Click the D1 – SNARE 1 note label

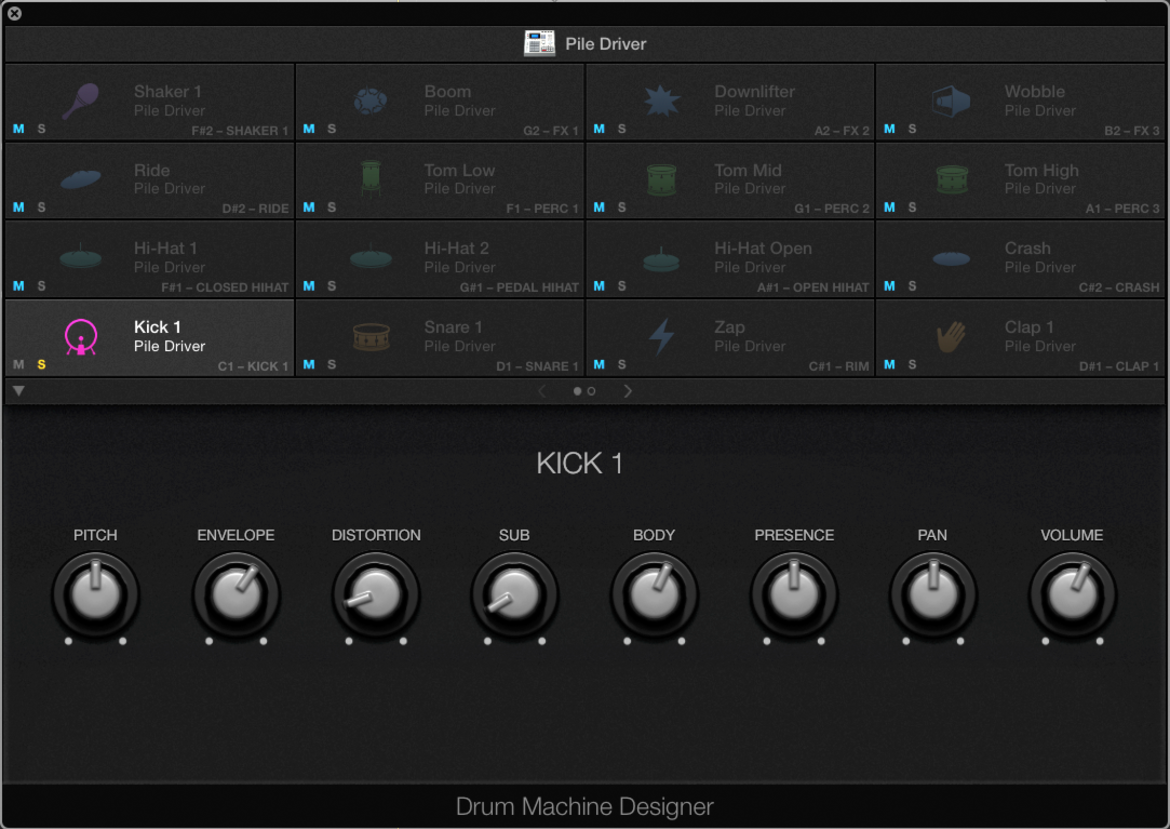click(x=537, y=366)
